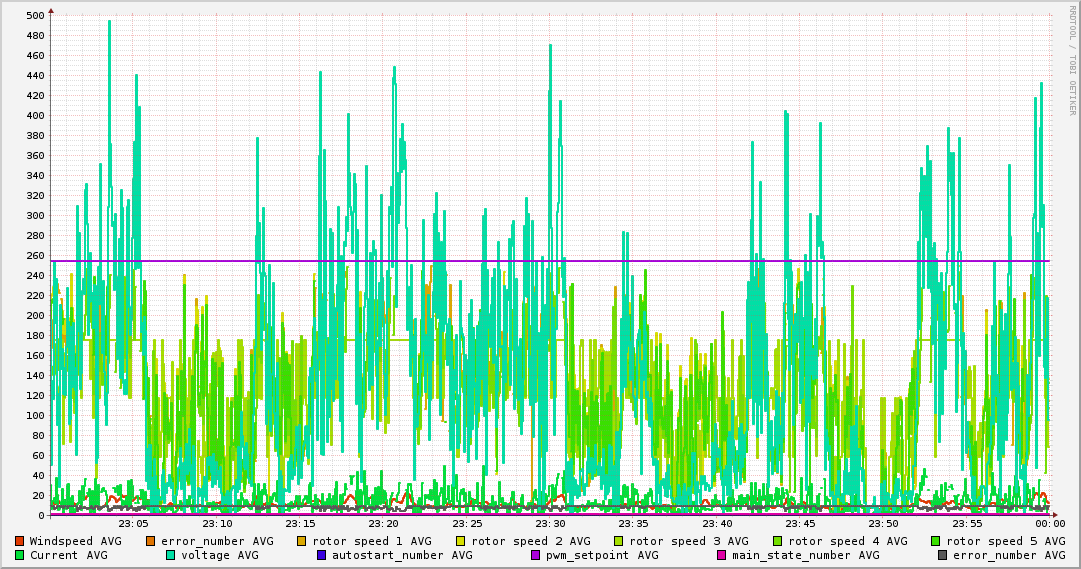Click the purple pwm_setpoint AVG swatch

pyautogui.click(x=535, y=555)
